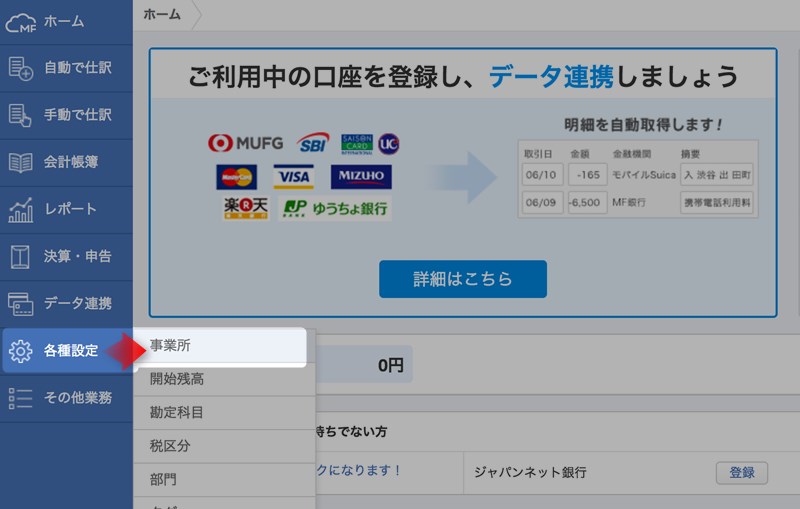The height and width of the screenshot is (509, 800).
Task: Click the データ連携 link in banner headline
Action: pyautogui.click(x=551, y=77)
